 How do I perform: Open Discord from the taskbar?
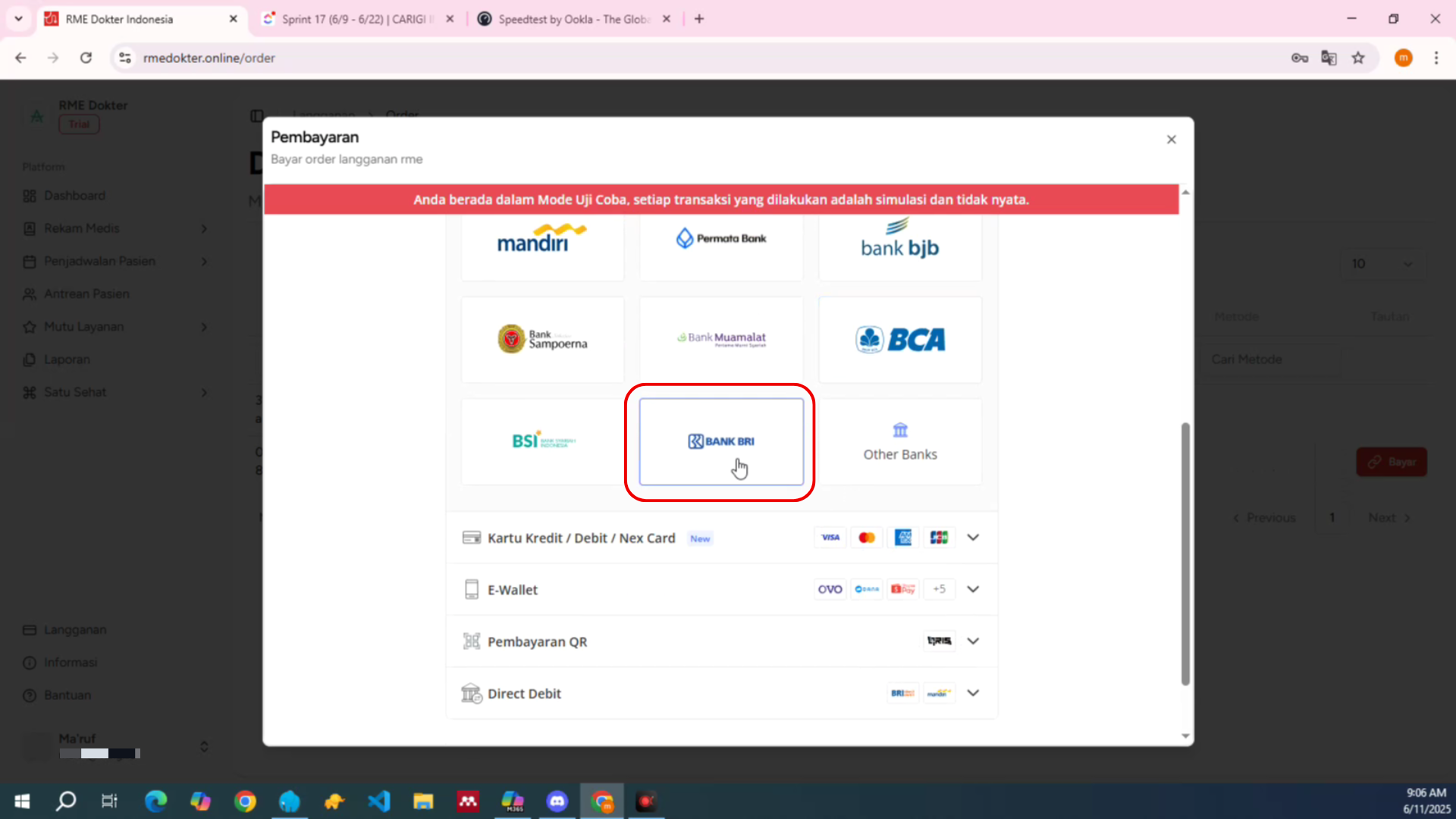click(x=557, y=801)
